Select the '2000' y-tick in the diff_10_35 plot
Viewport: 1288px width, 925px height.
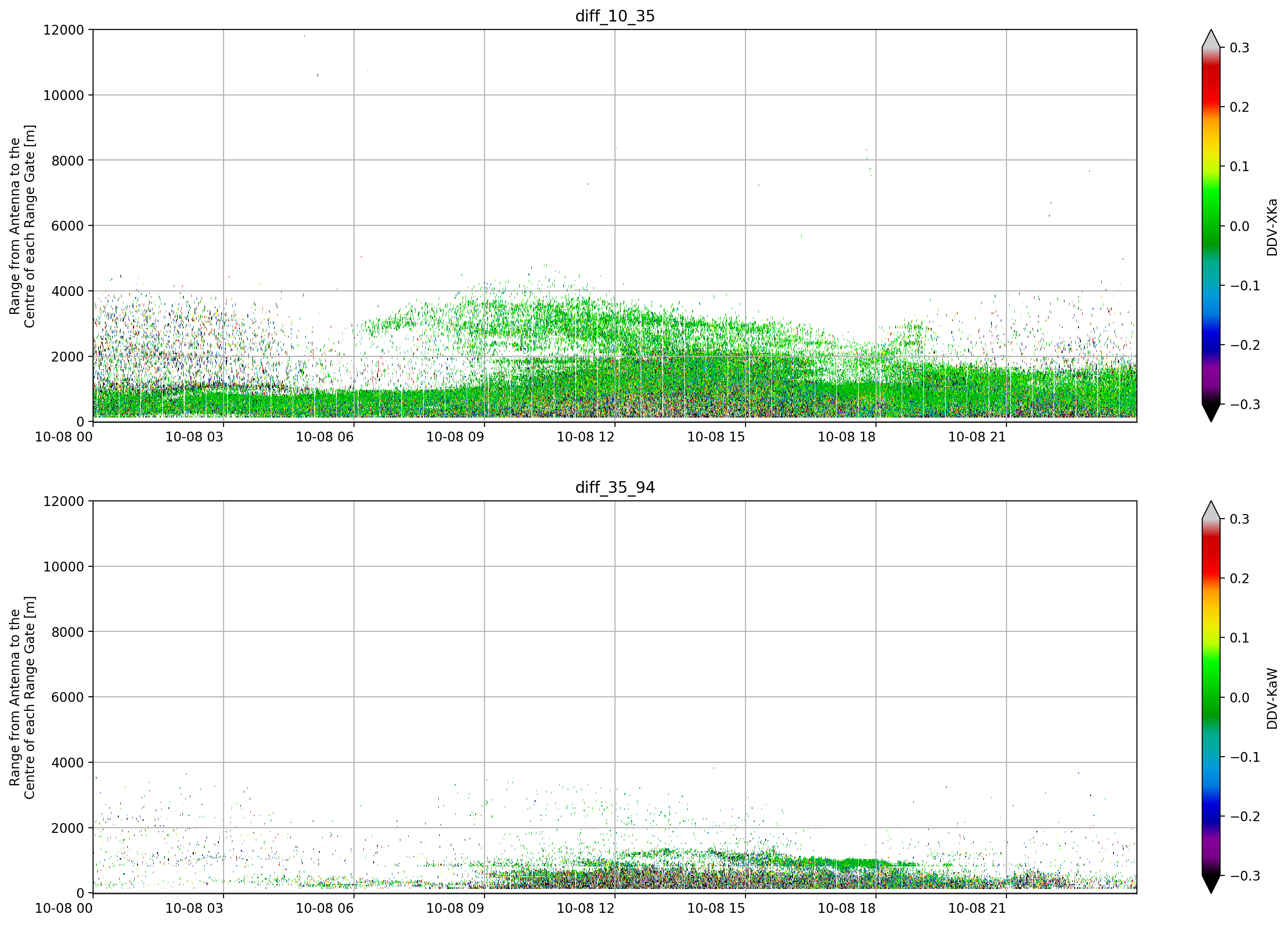point(67,357)
